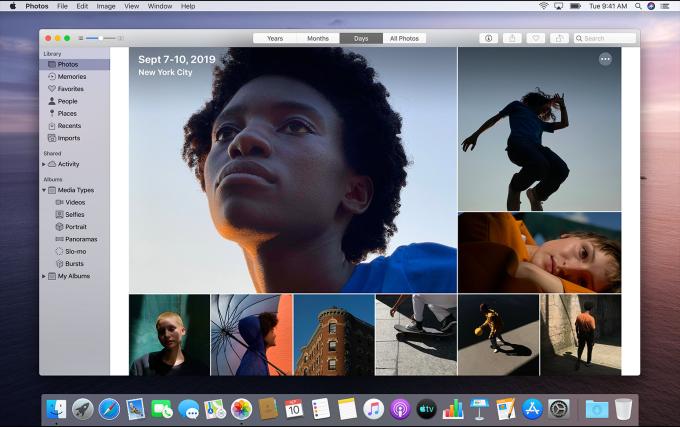The image size is (680, 427).
Task: Expand the My Albums group
Action: [43, 276]
